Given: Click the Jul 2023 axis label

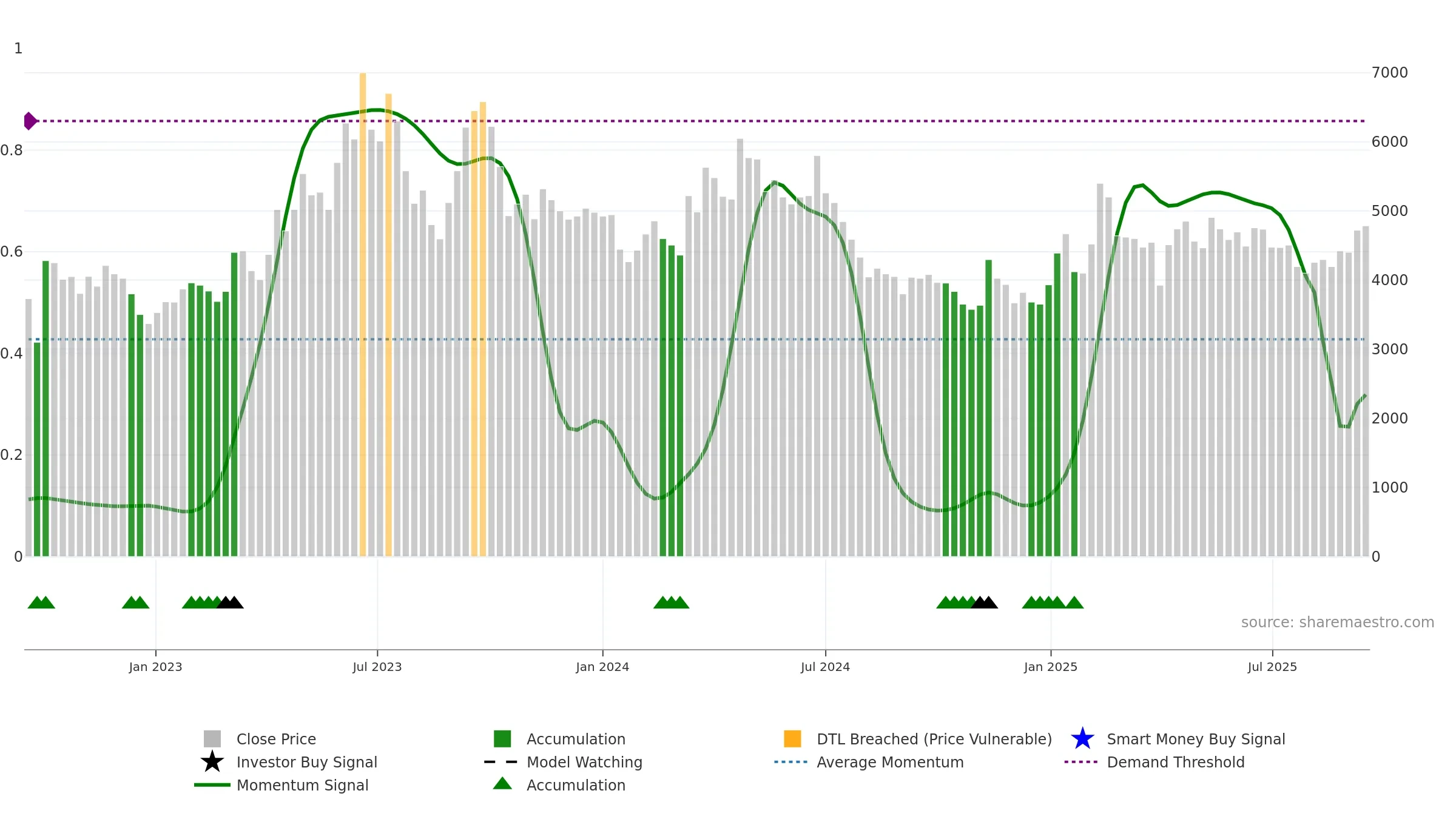Looking at the screenshot, I should click(377, 667).
